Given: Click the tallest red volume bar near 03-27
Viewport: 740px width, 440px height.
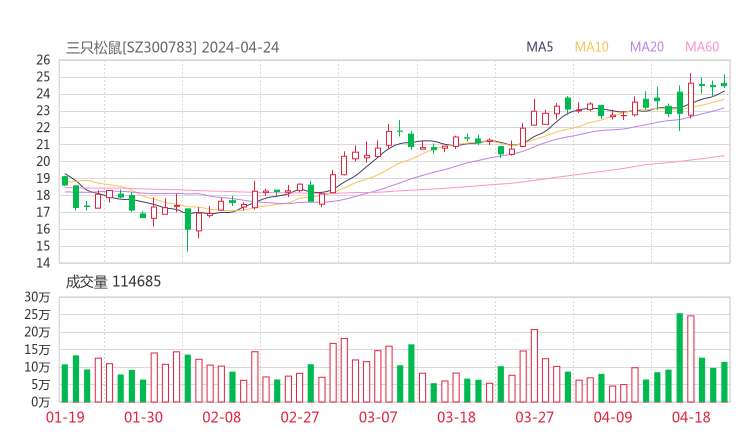Looking at the screenshot, I should tap(534, 365).
